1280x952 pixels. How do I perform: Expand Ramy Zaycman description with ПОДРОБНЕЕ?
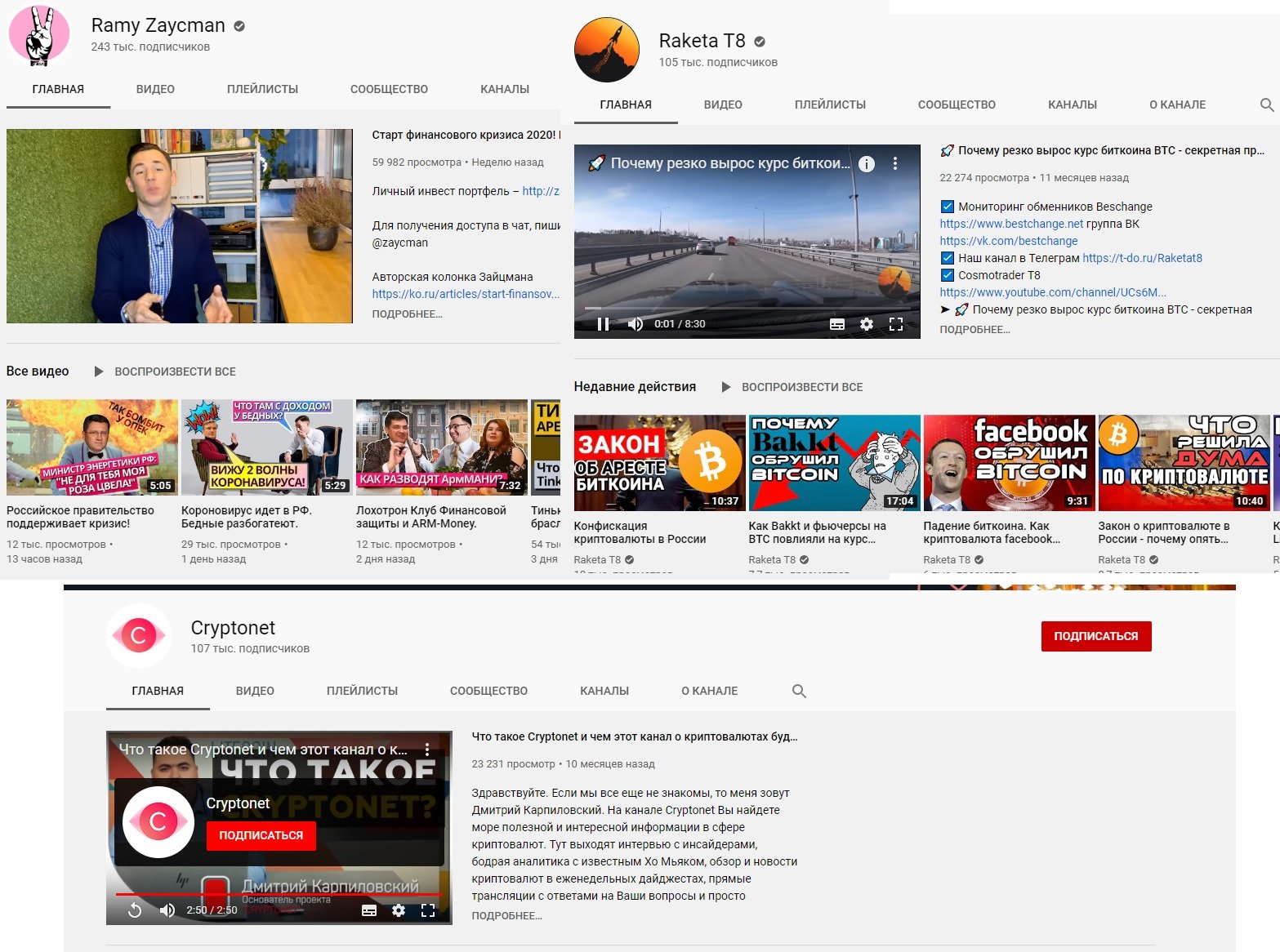point(407,314)
